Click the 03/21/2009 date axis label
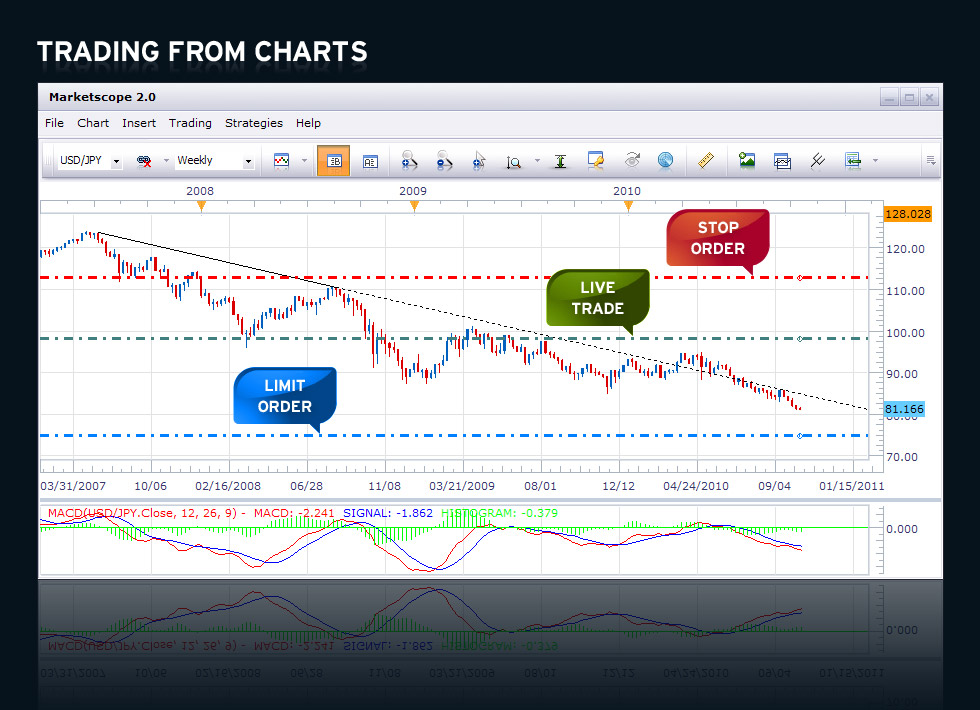 tap(462, 486)
